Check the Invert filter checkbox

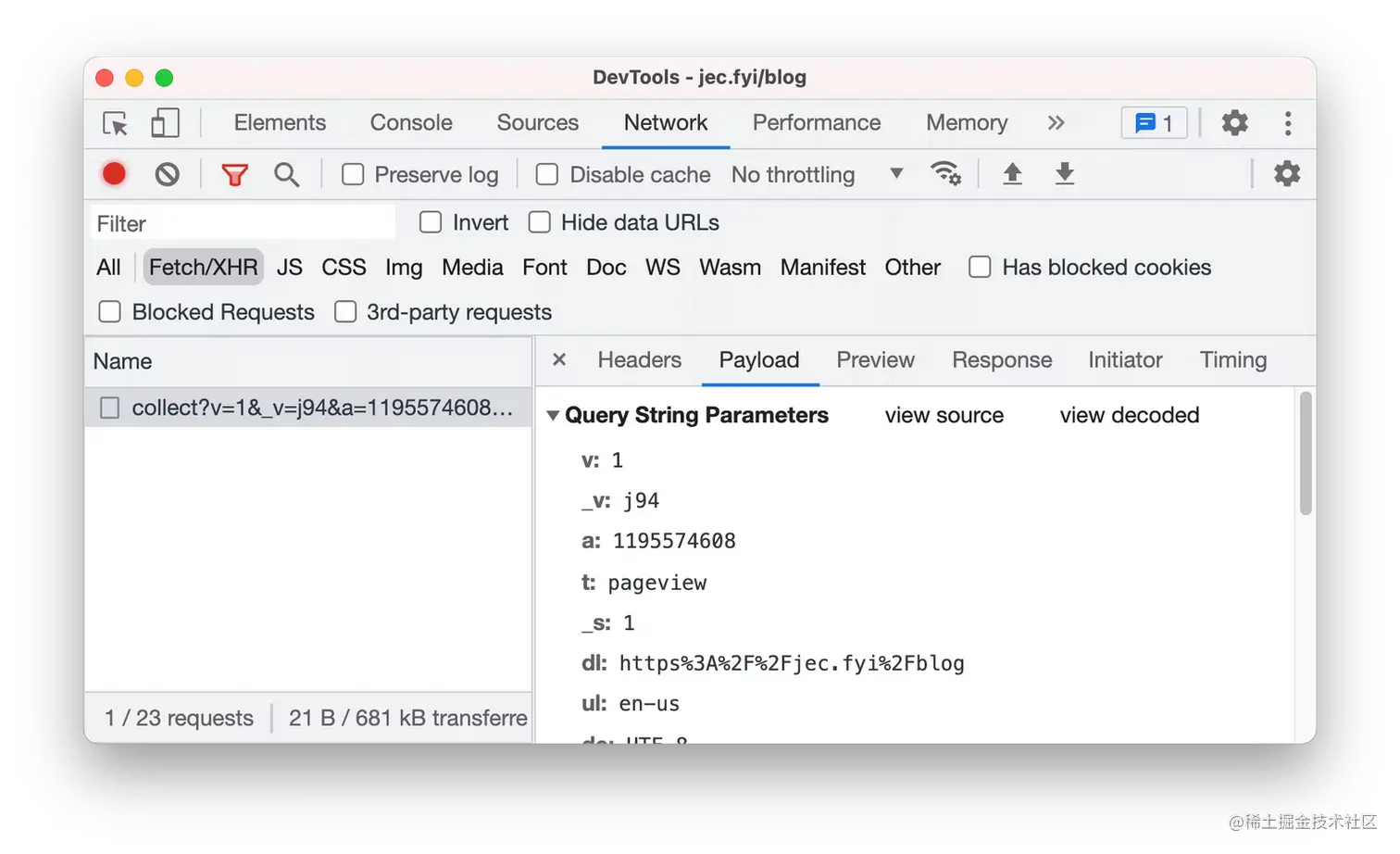coord(431,222)
